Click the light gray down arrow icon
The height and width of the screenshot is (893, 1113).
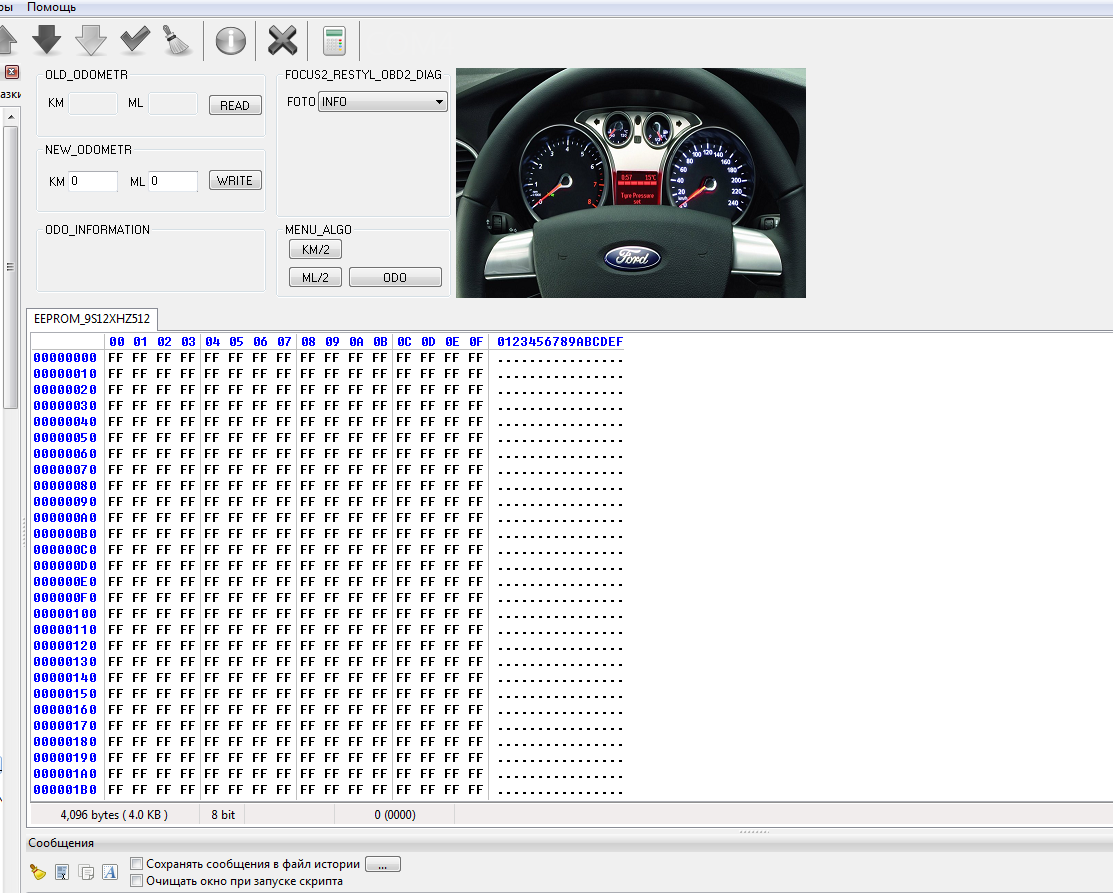point(91,40)
